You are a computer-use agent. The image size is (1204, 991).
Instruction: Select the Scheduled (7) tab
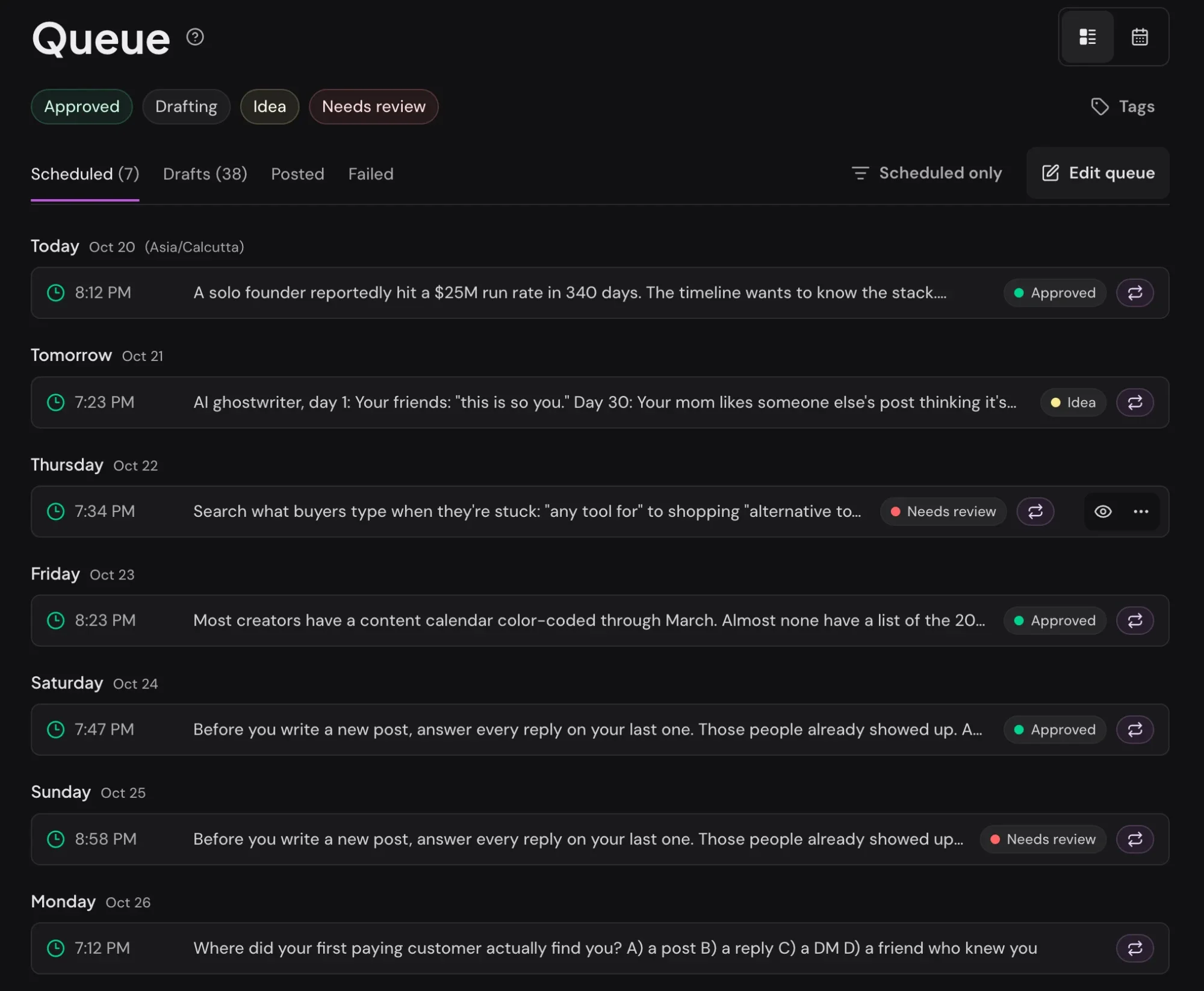(x=85, y=174)
